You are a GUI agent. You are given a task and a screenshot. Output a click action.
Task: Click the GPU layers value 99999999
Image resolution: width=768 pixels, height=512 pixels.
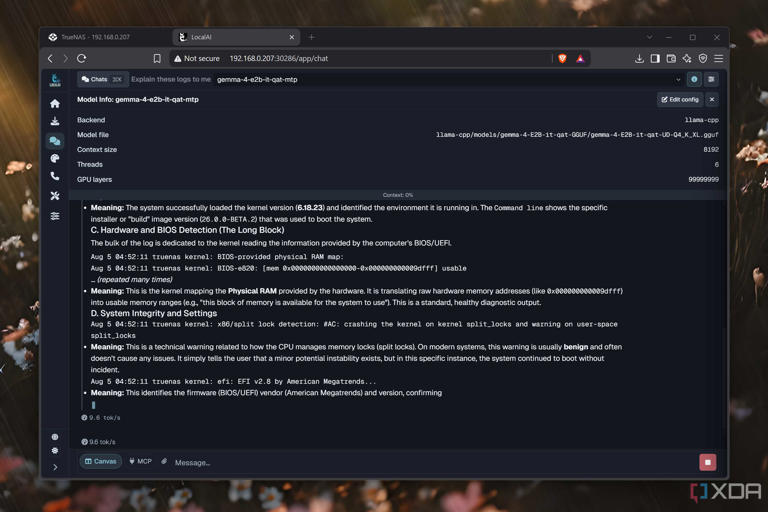click(x=703, y=179)
